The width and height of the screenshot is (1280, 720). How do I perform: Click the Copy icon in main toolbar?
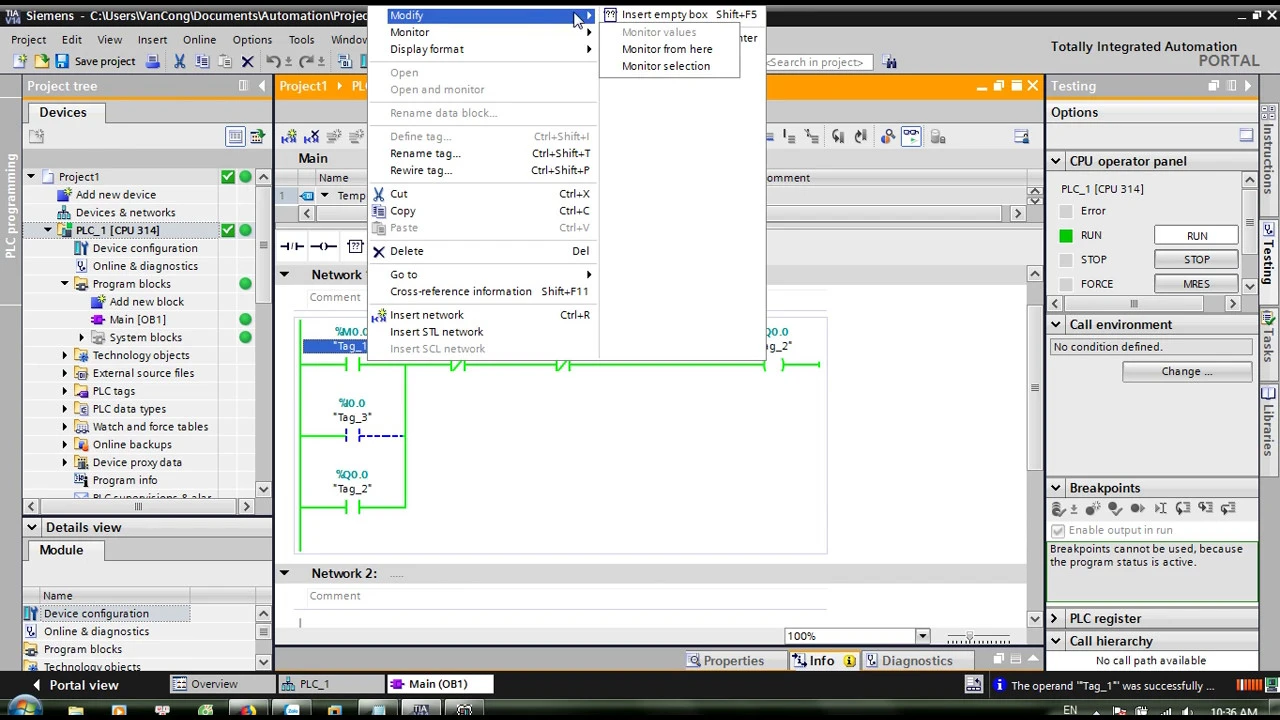[x=202, y=62]
